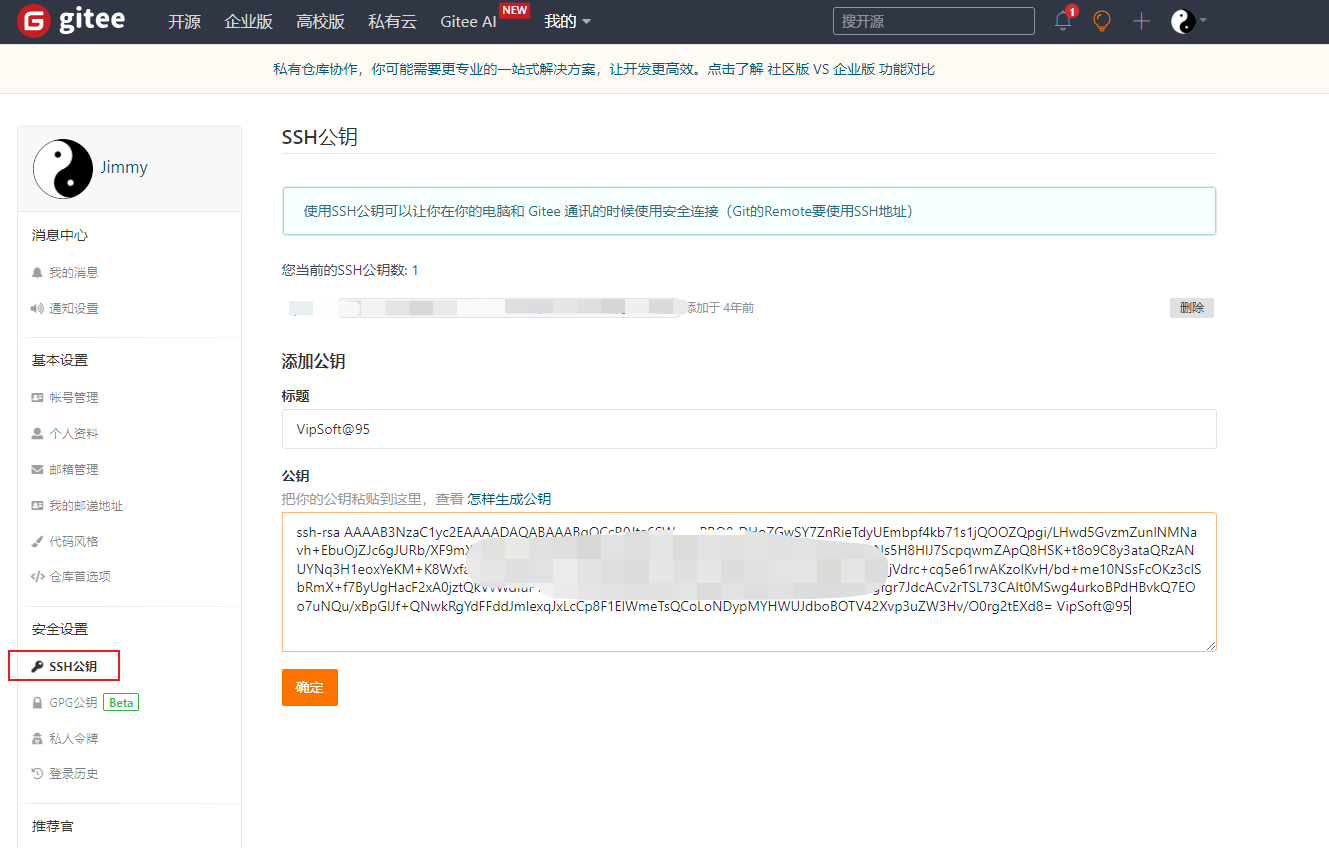Screen dimensions: 1329x848
Task: Select 企业版 in the top navigation
Action: click(248, 21)
